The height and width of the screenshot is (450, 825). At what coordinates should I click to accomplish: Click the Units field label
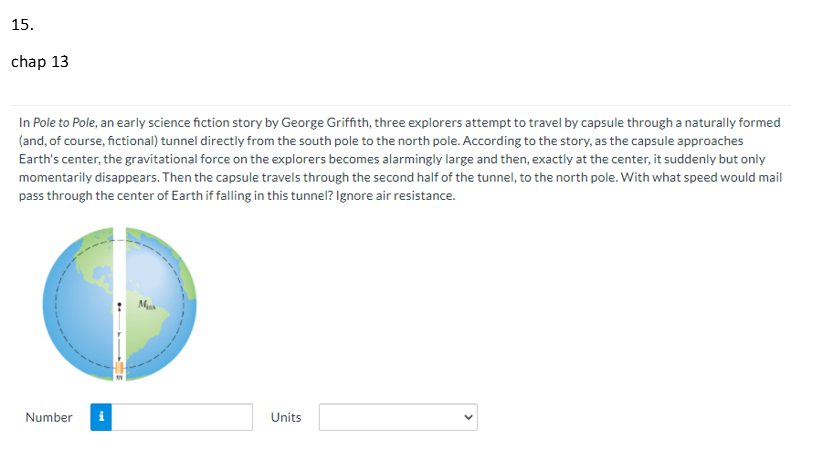pos(286,417)
